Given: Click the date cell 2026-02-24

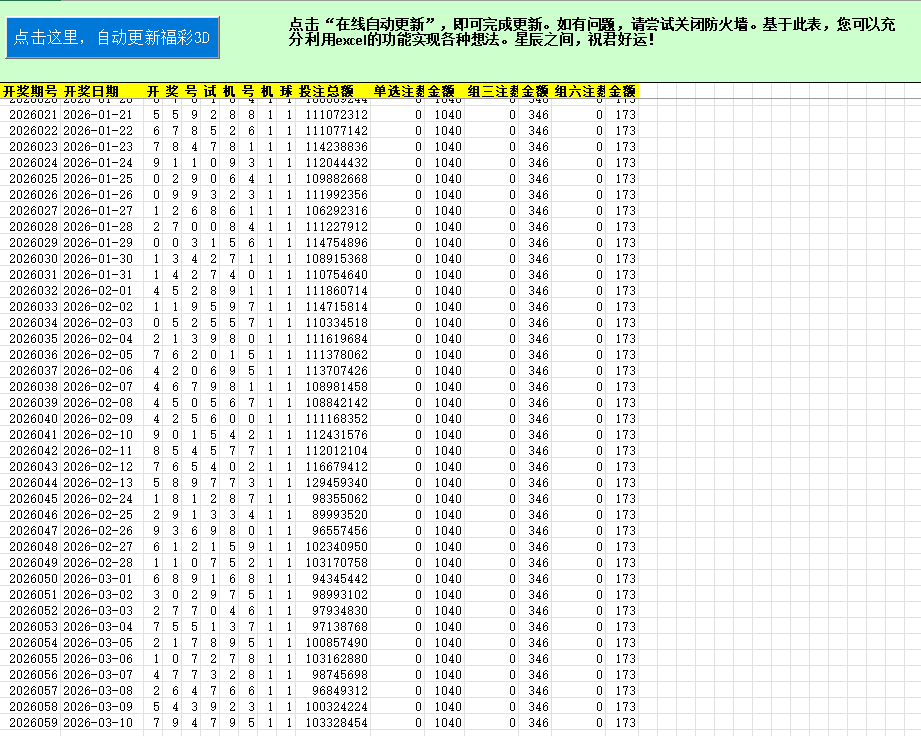Looking at the screenshot, I should [x=97, y=499].
